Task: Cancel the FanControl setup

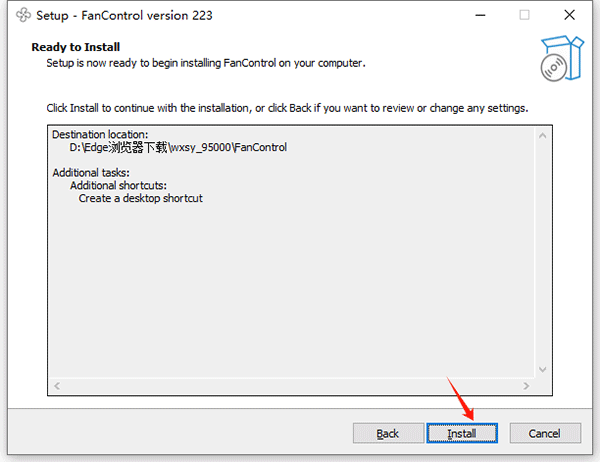Action: (x=545, y=433)
